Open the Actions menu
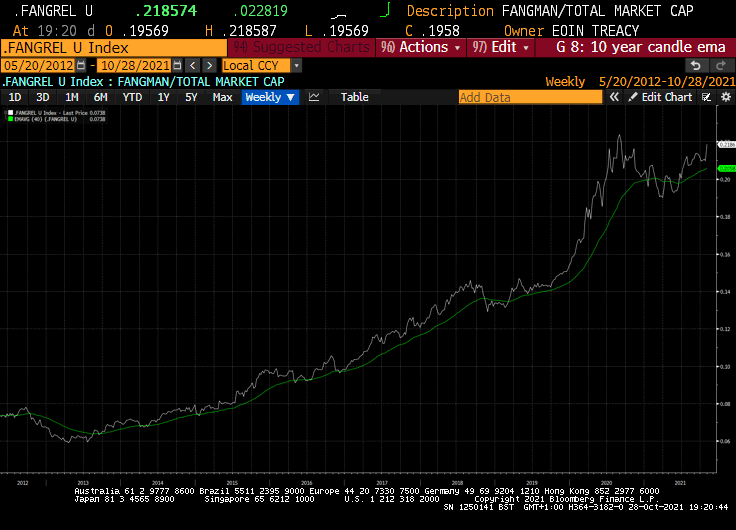The image size is (736, 530). pyautogui.click(x=420, y=47)
